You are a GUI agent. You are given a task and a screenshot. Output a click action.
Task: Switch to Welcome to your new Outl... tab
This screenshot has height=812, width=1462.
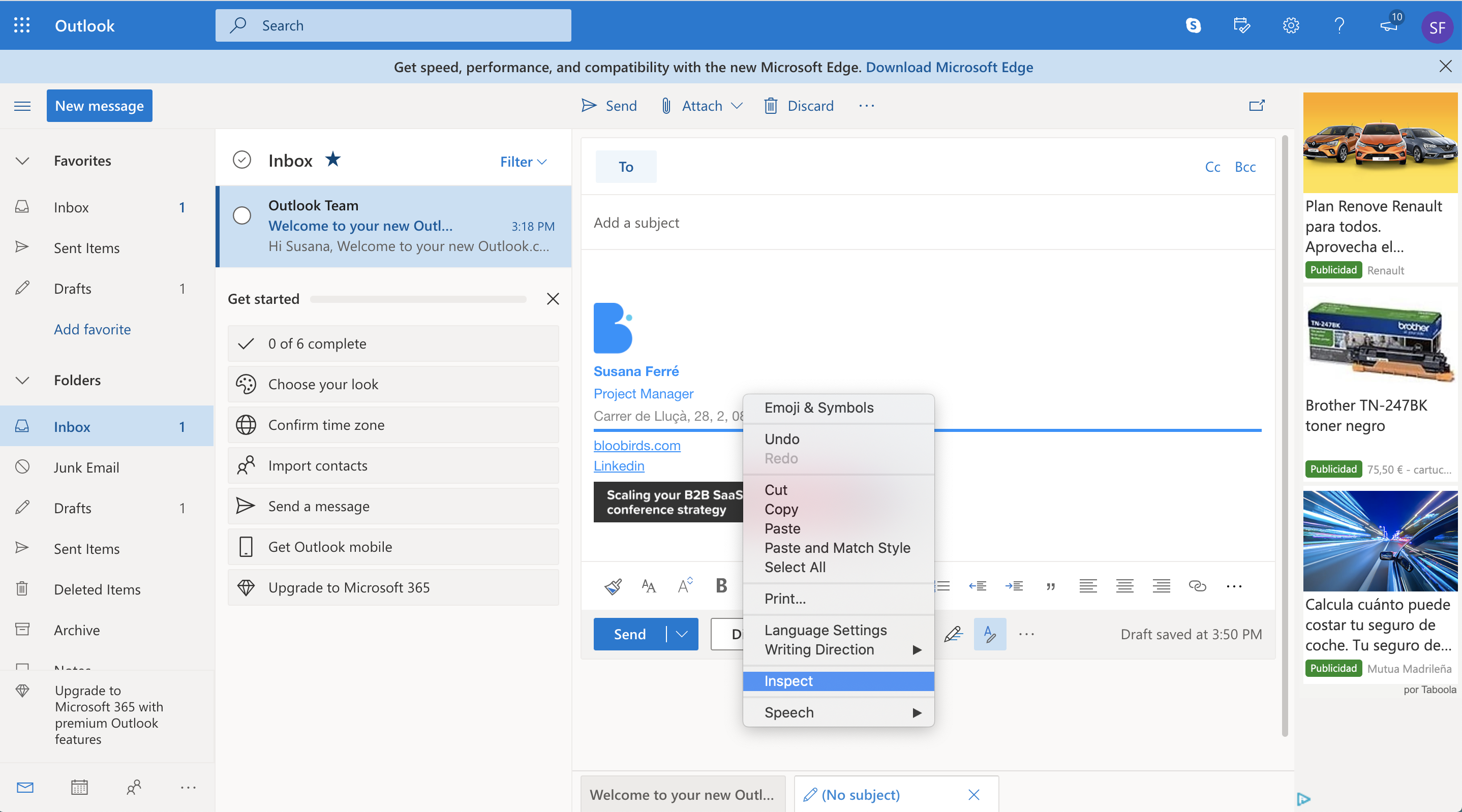[683, 794]
